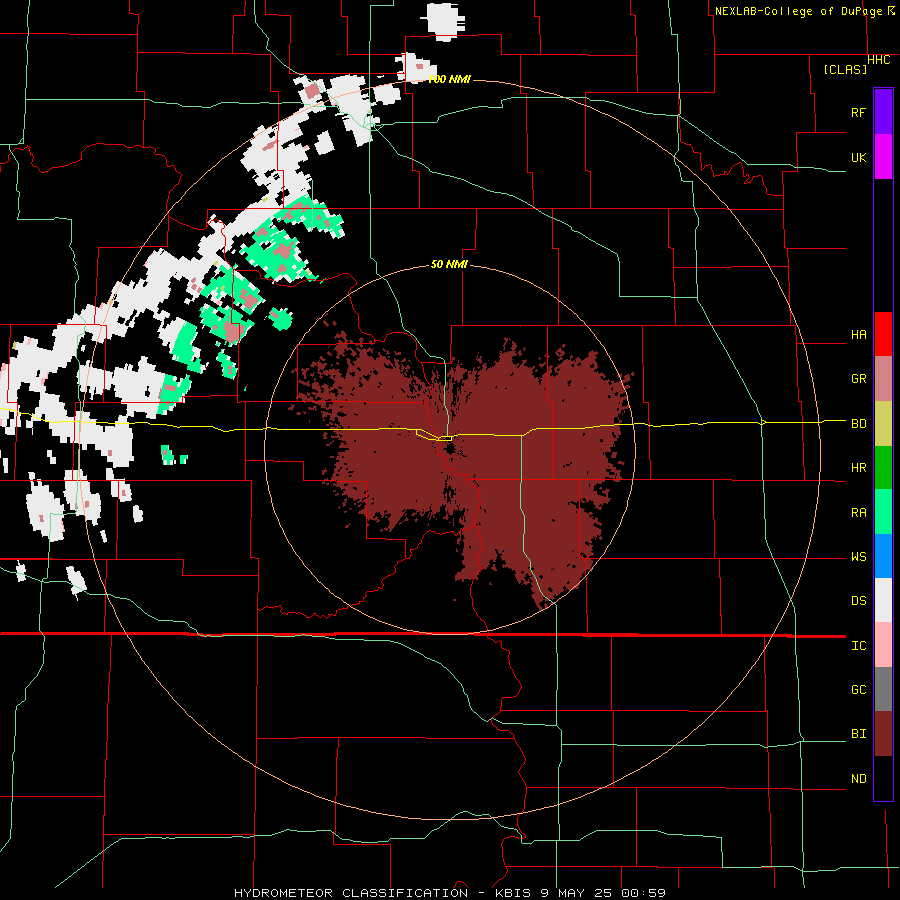900x900 pixels.
Task: Click the "UK" legend label
Action: tap(858, 157)
